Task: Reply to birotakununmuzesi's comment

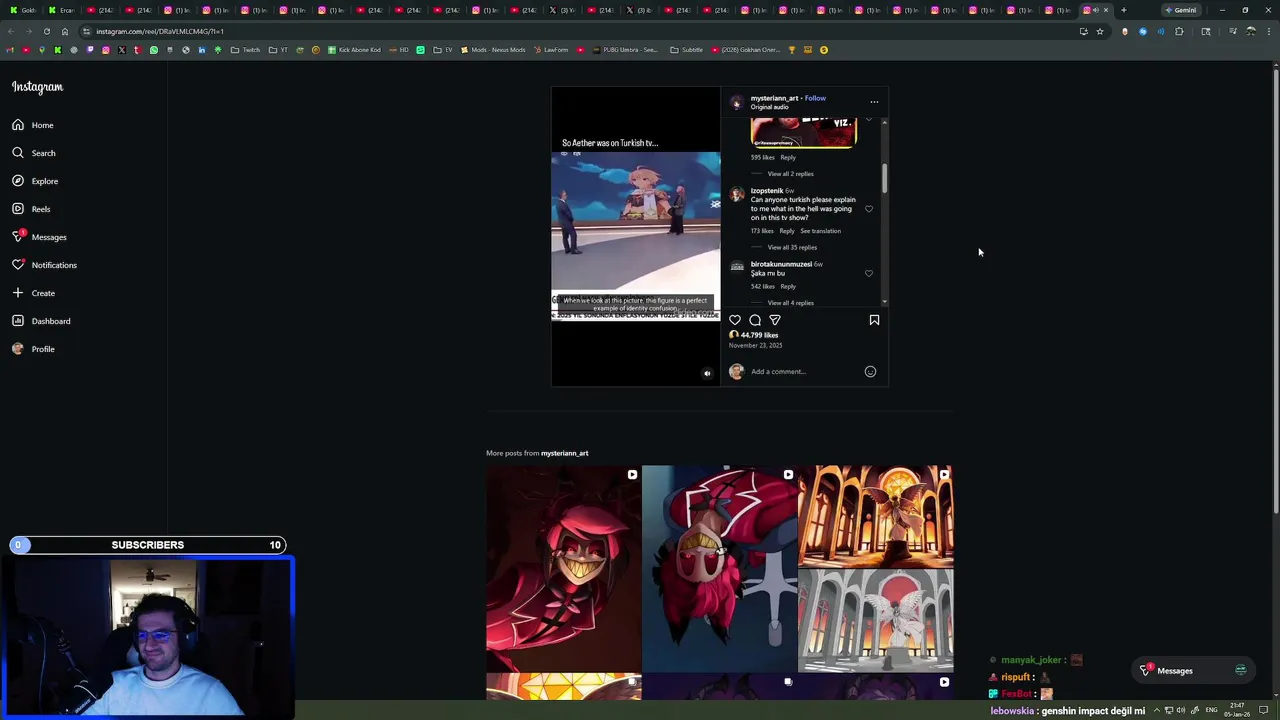Action: click(788, 286)
